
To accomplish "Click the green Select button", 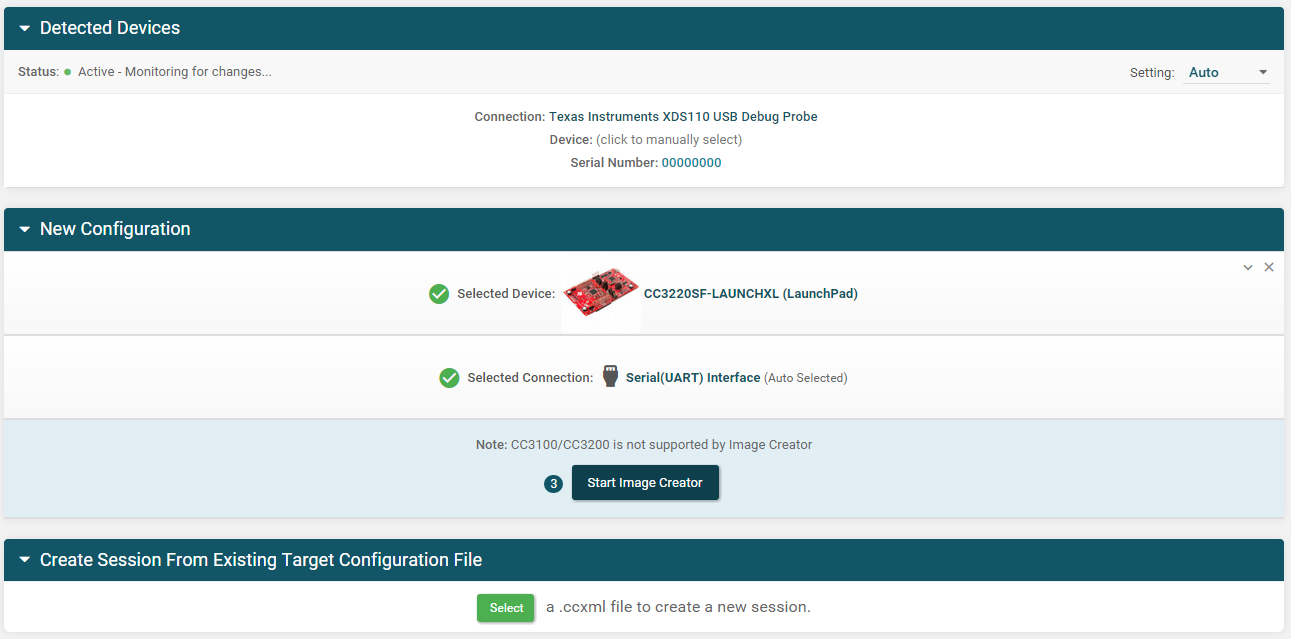I will tap(506, 608).
